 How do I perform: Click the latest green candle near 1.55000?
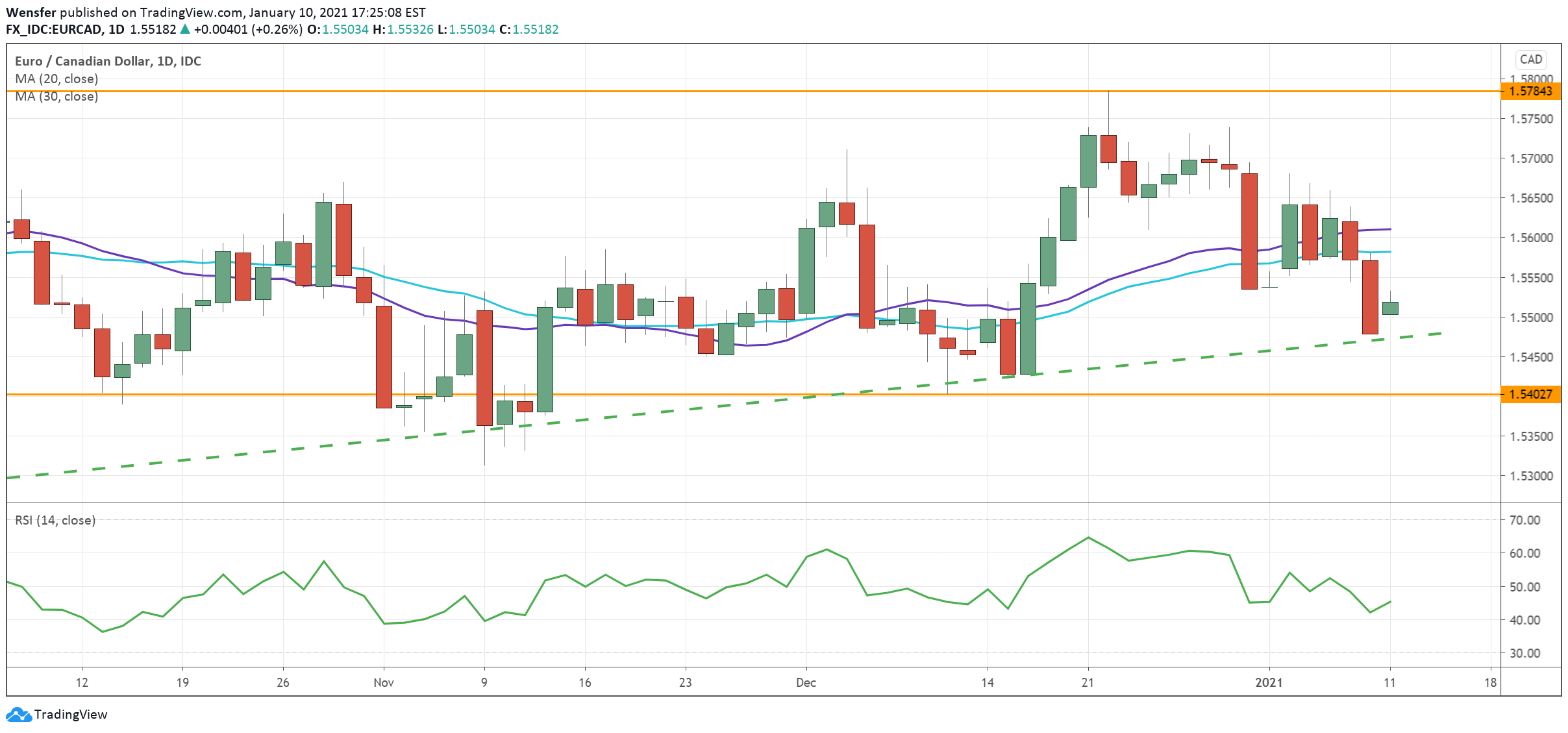pyautogui.click(x=1390, y=308)
